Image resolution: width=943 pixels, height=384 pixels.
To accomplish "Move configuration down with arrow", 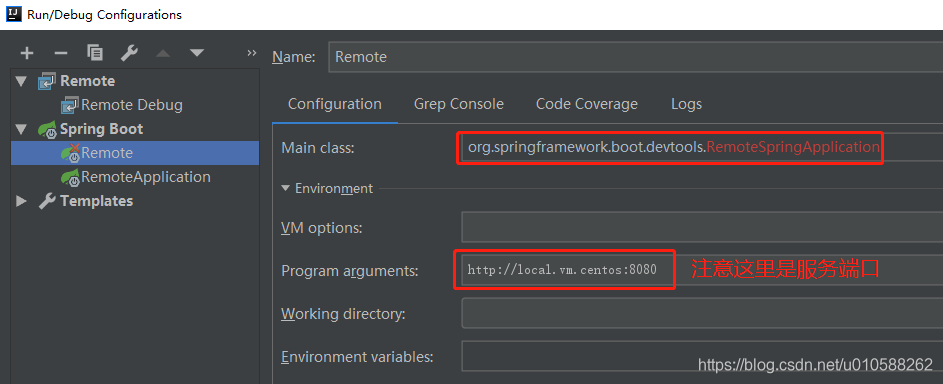I will pyautogui.click(x=197, y=53).
